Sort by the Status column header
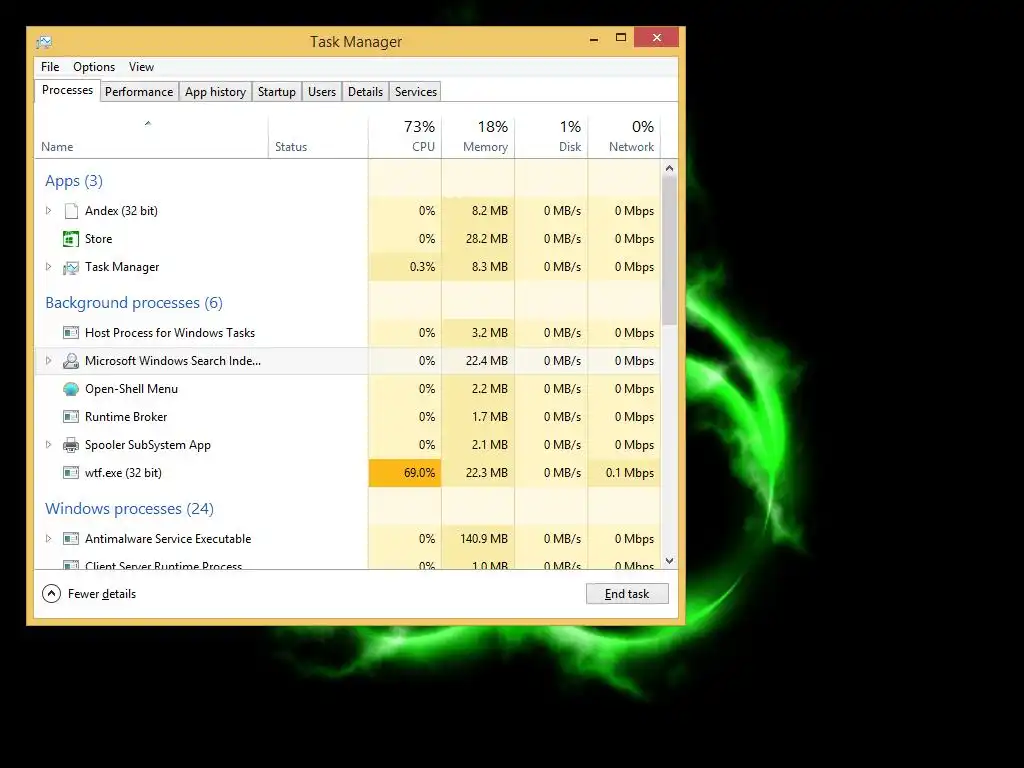 318,137
